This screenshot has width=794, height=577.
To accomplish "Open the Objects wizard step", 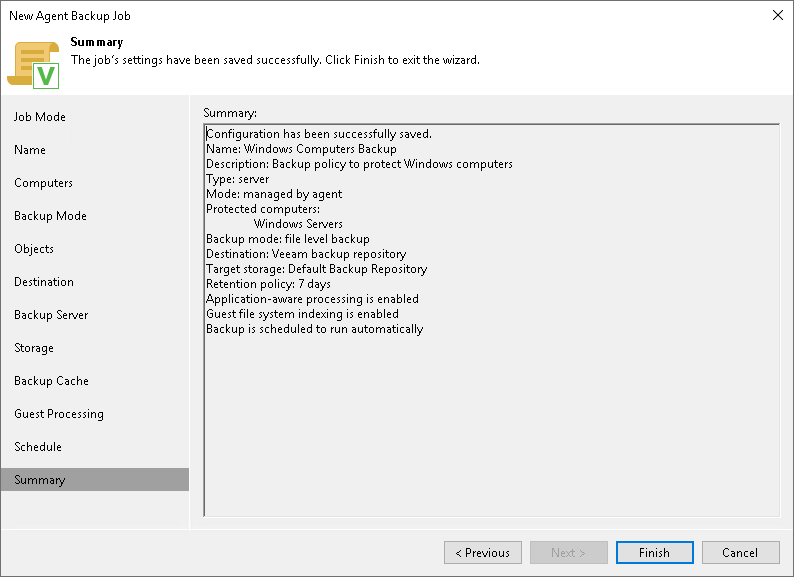I will [33, 249].
